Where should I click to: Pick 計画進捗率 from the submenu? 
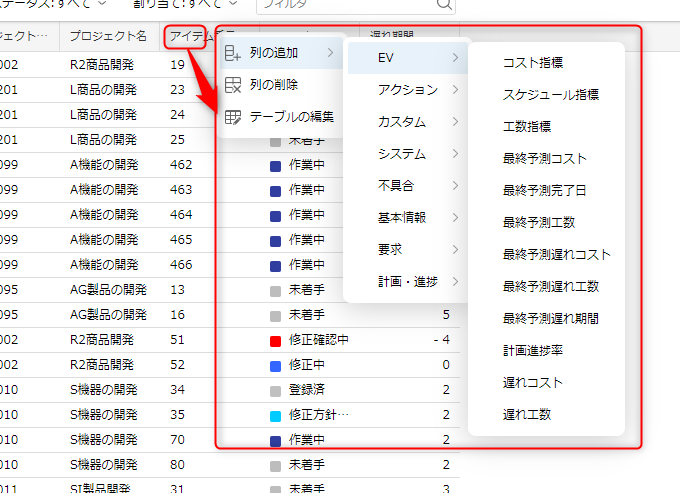[x=533, y=350]
